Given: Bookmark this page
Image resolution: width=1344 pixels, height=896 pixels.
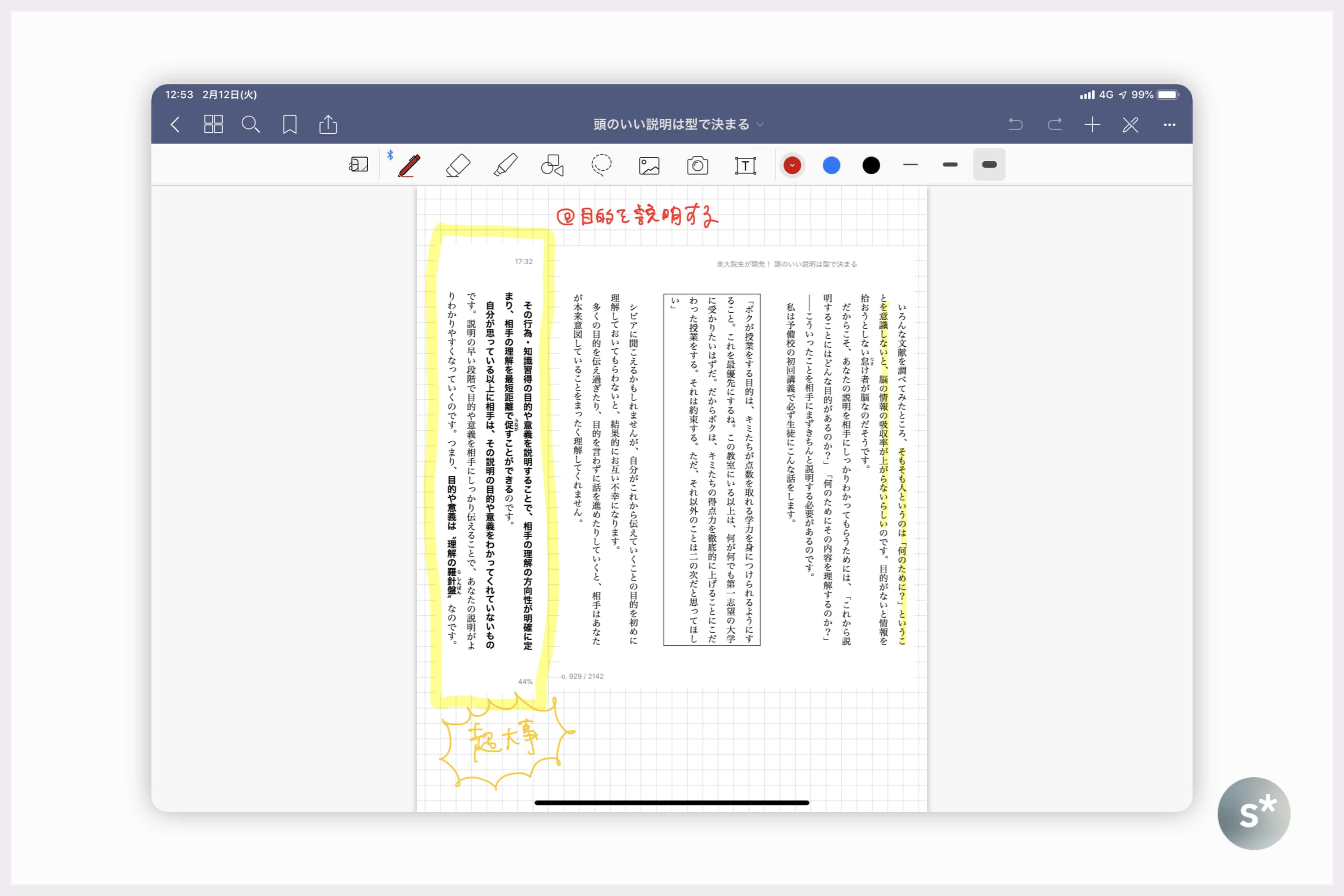Looking at the screenshot, I should click(290, 125).
